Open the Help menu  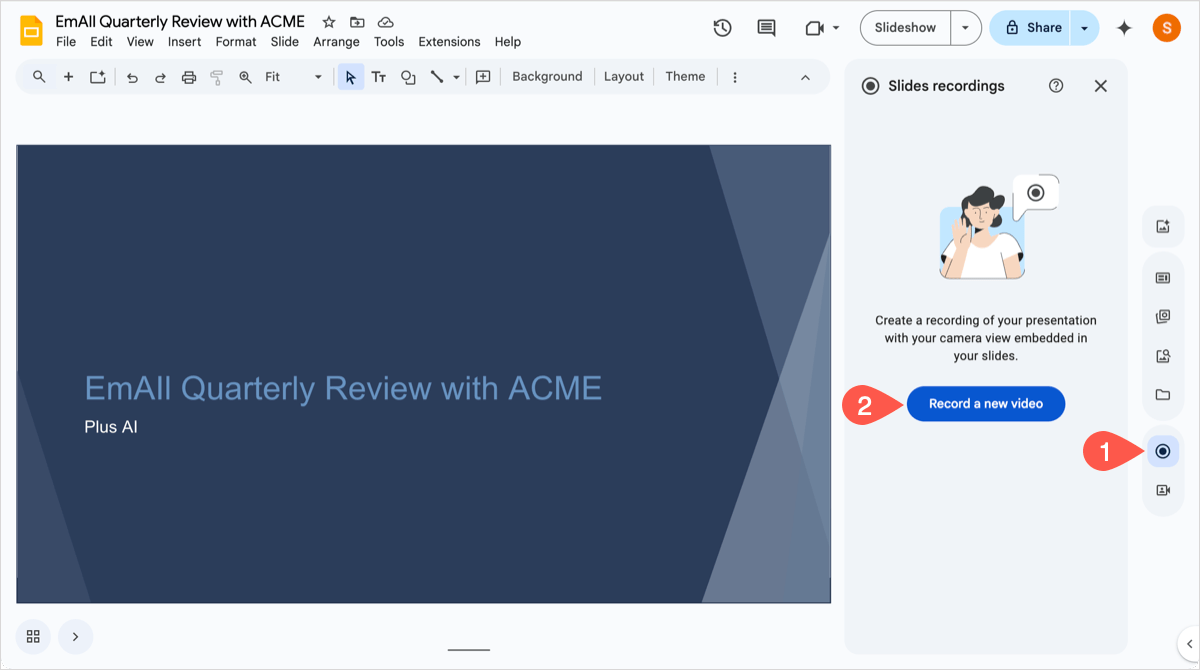508,42
